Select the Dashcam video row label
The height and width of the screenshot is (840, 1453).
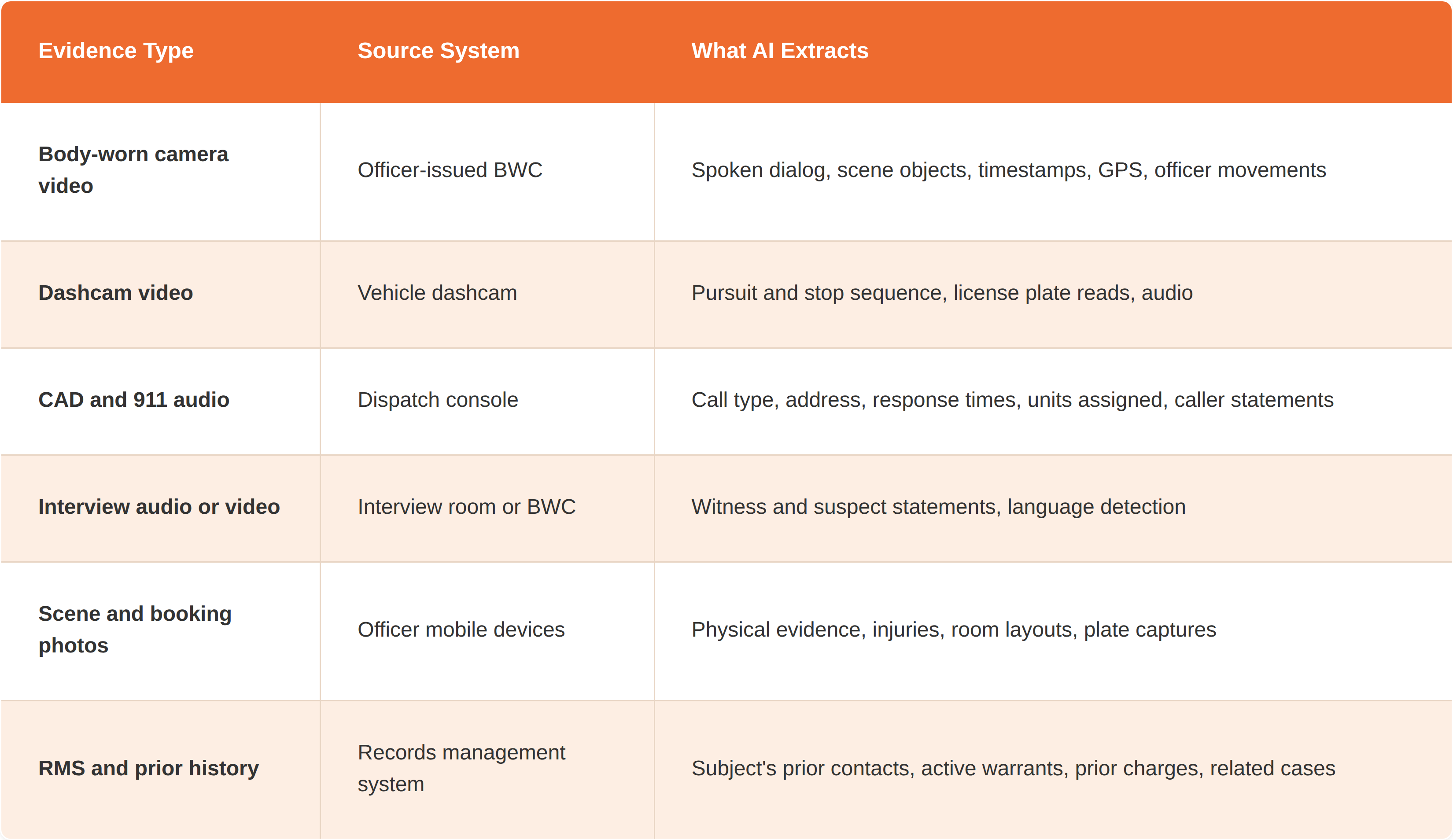coord(115,293)
